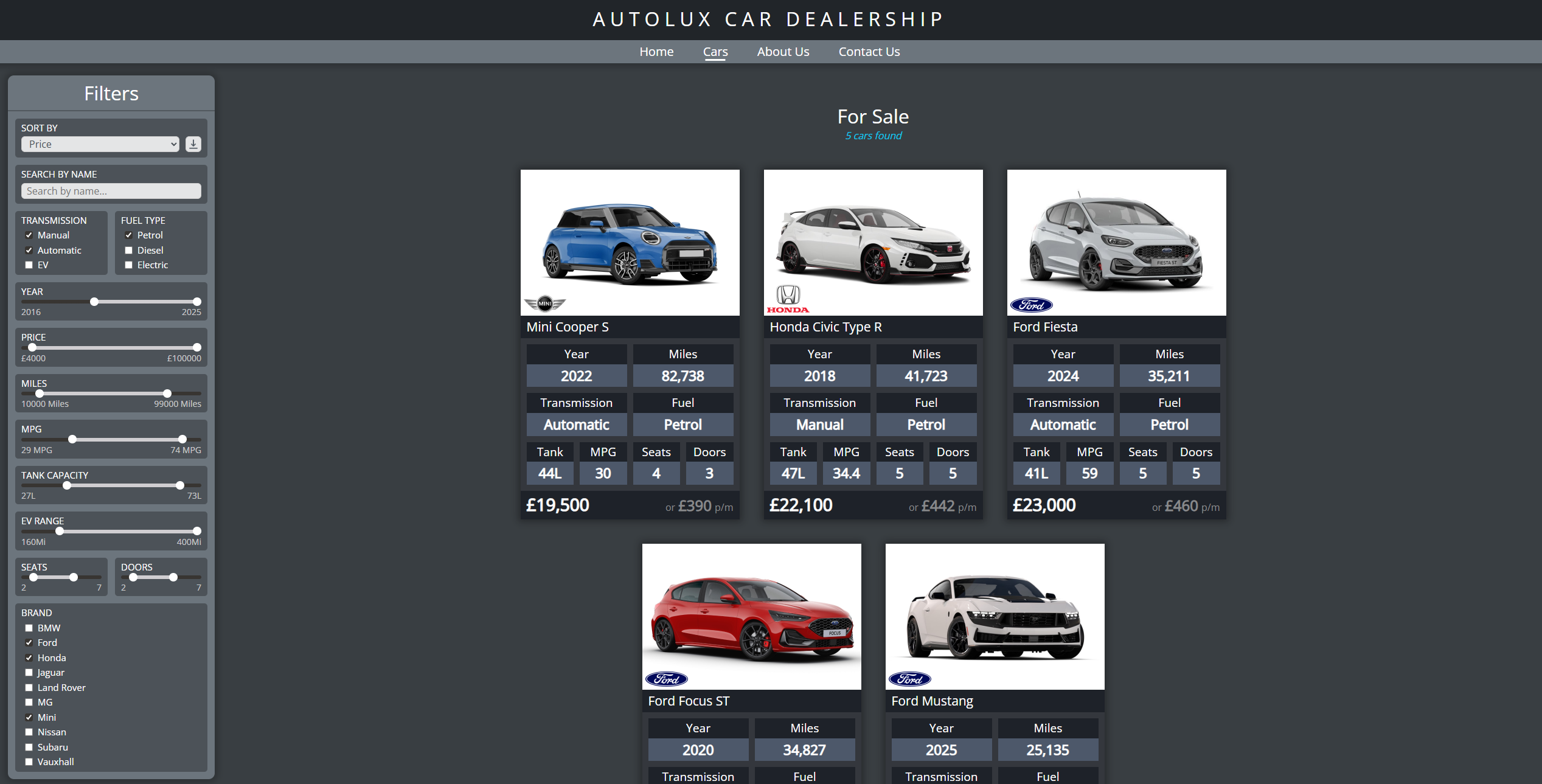Click the Ford logo on Ford Focus ST card
Screen dimensions: 1542x784
point(667,679)
